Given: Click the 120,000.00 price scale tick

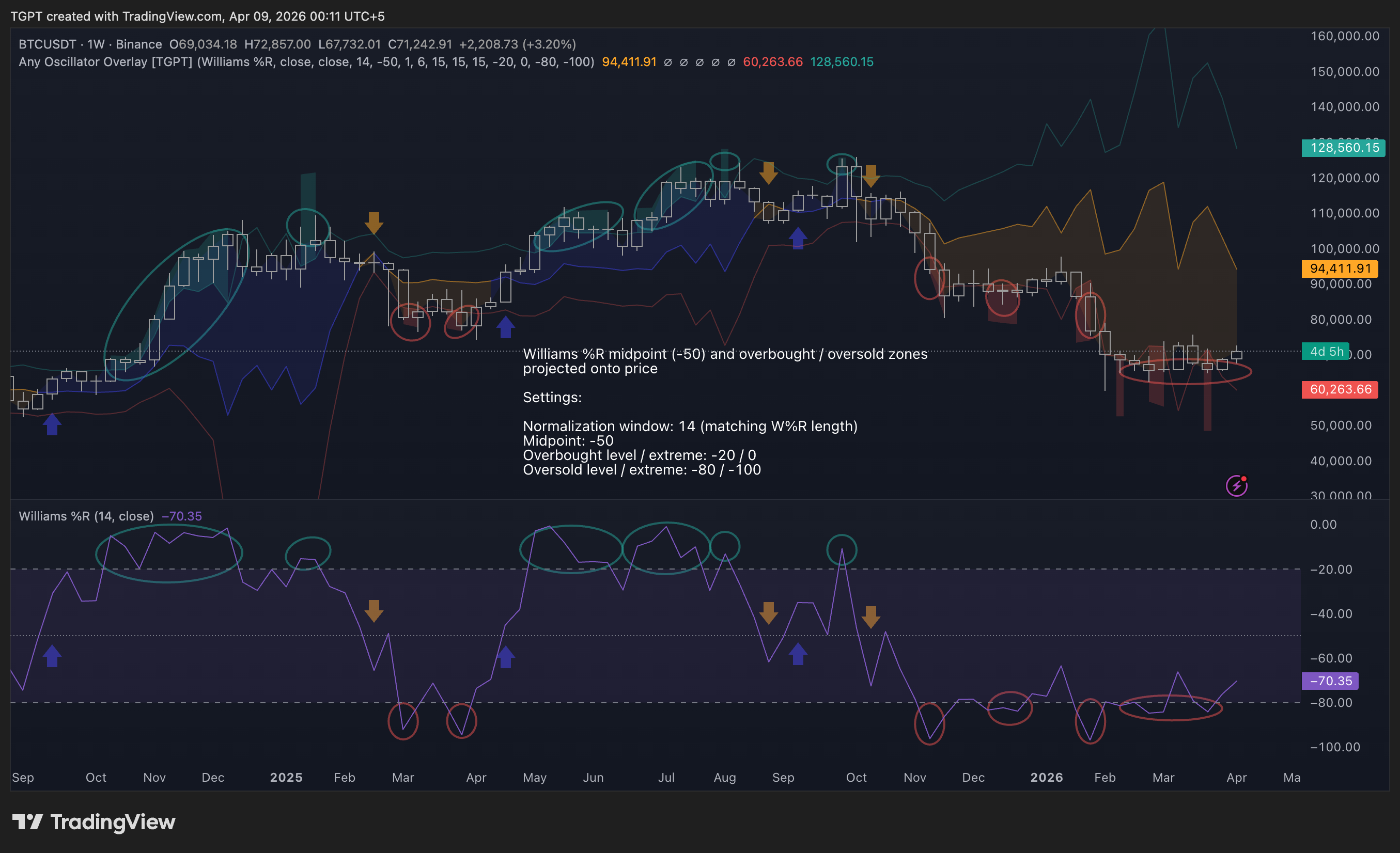Looking at the screenshot, I should (x=1345, y=178).
